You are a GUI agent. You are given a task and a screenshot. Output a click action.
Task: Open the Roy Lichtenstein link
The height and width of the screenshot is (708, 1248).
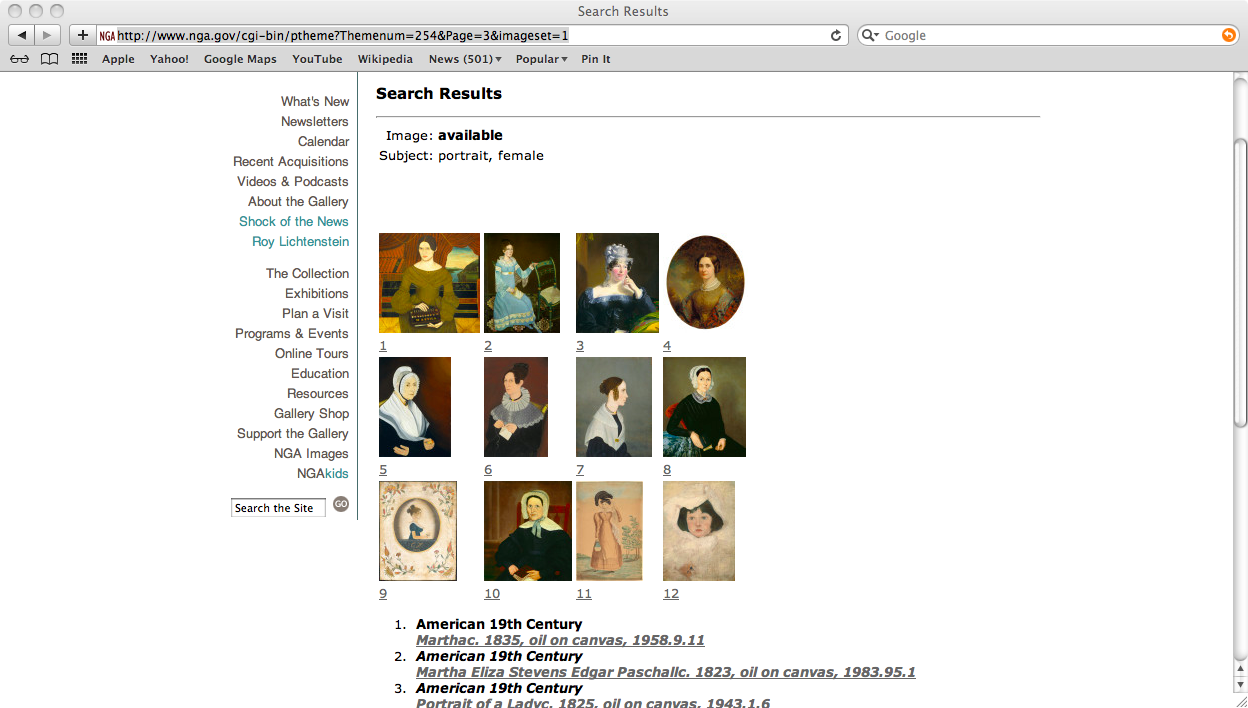click(x=300, y=241)
